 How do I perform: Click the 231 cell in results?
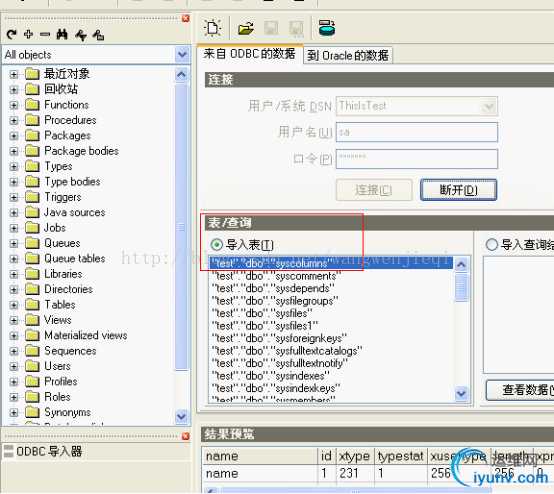[355, 473]
